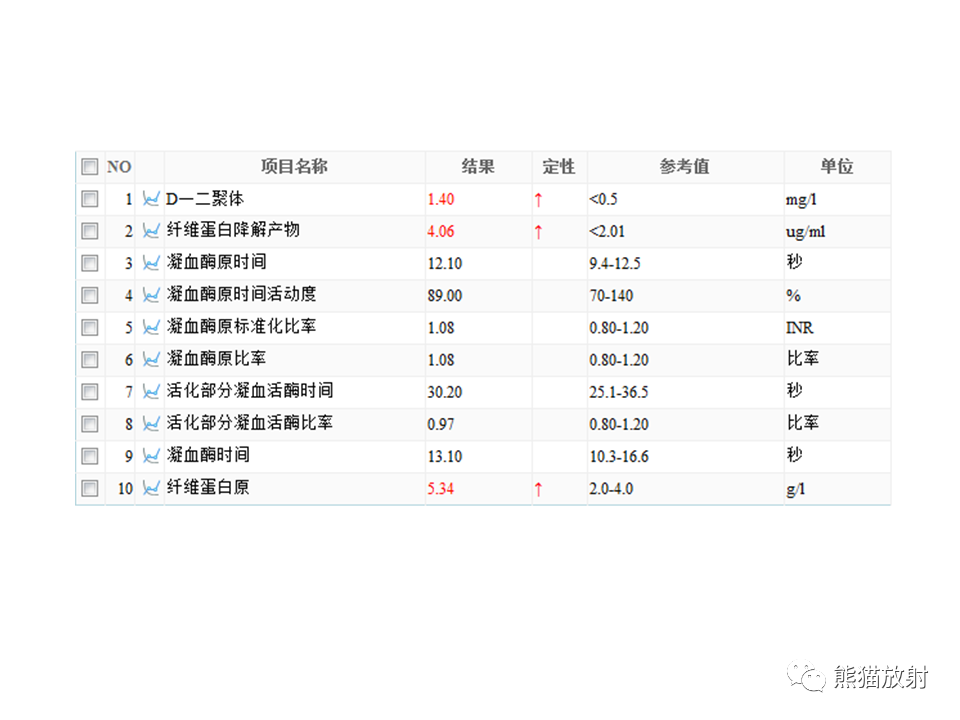
Task: Open trend chart icon for 凝血酶时间 row 9
Action: pyautogui.click(x=151, y=456)
